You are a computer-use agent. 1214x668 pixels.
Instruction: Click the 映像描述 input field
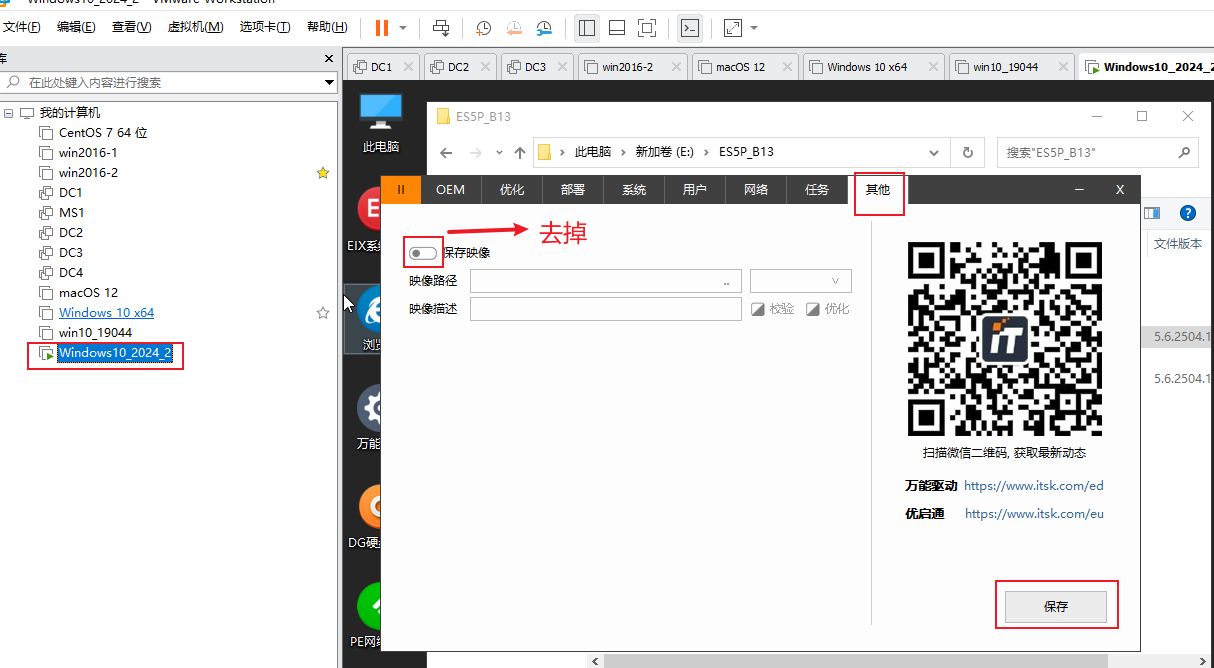605,309
